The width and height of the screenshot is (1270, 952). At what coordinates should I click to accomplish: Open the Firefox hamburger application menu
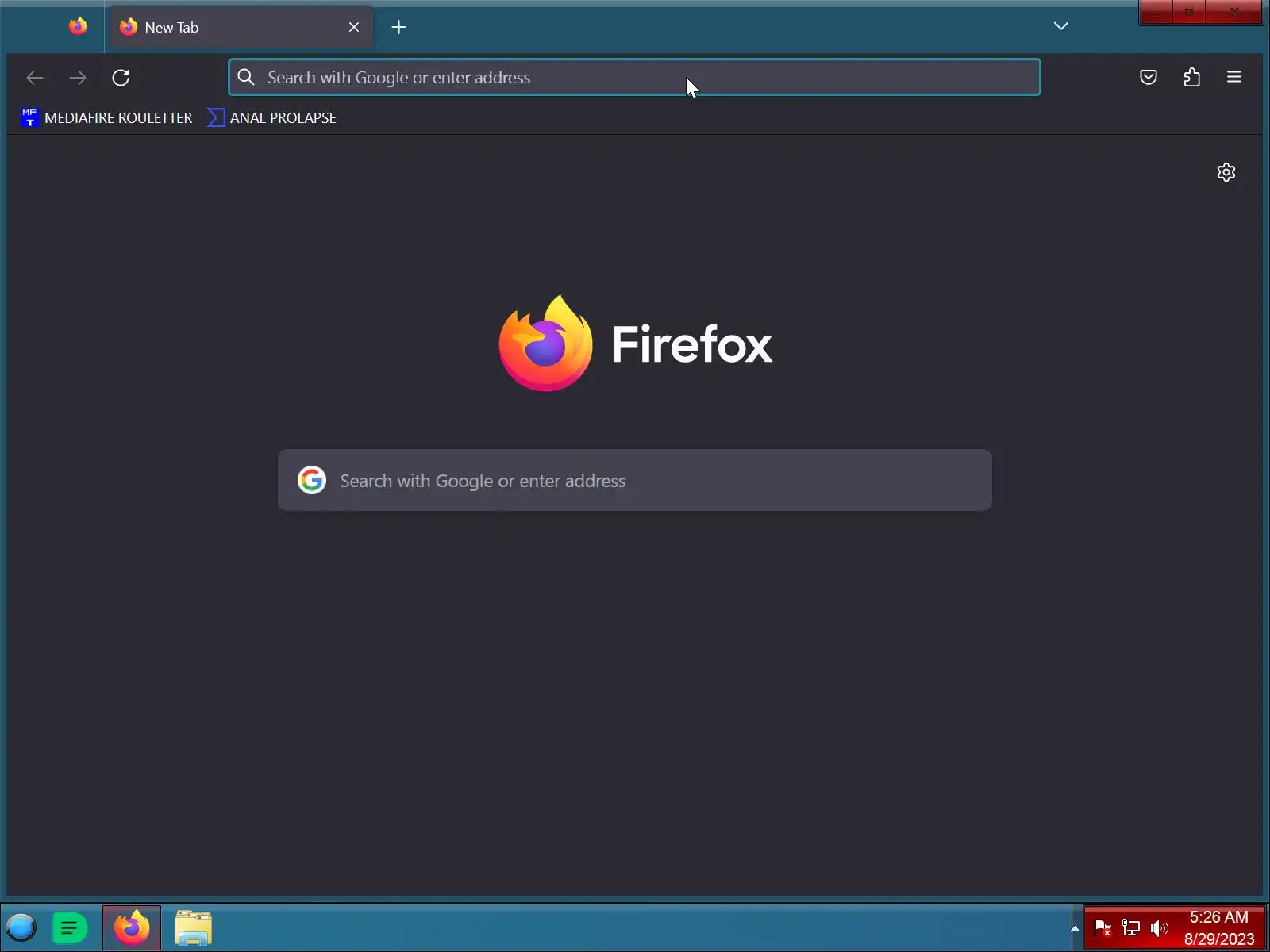pyautogui.click(x=1234, y=77)
